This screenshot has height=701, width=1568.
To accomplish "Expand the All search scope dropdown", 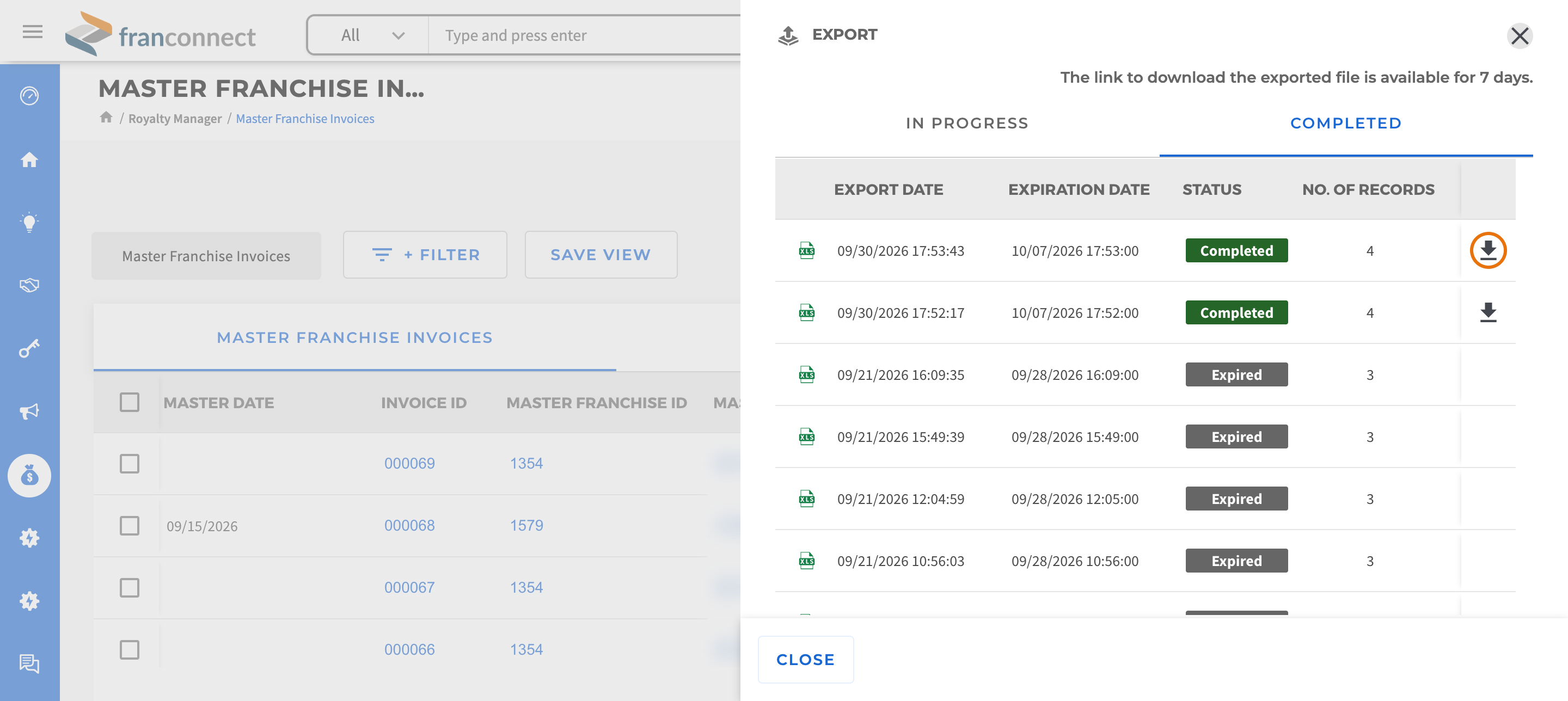I will point(369,35).
